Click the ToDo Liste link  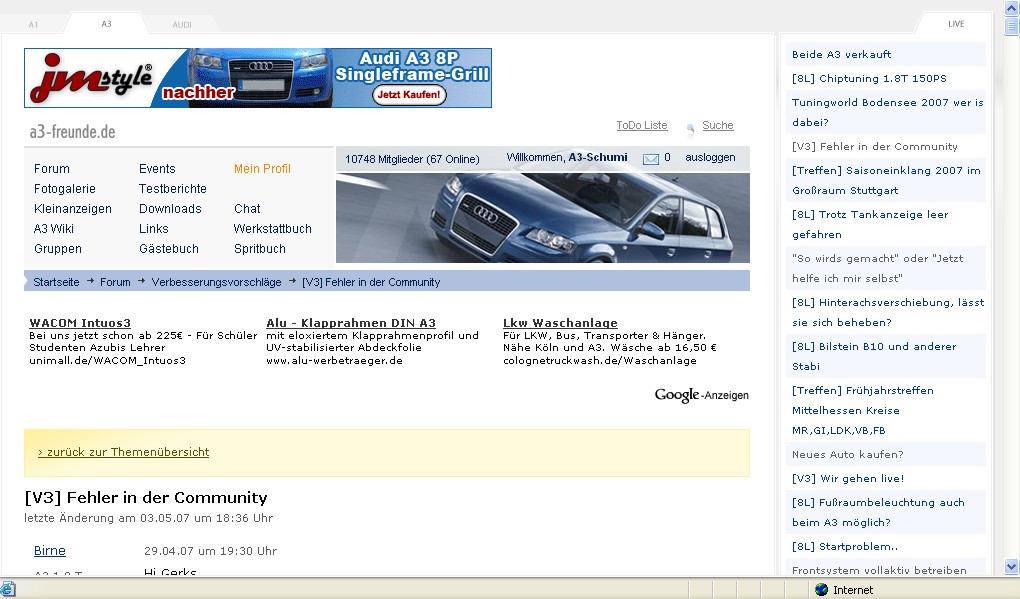point(641,126)
